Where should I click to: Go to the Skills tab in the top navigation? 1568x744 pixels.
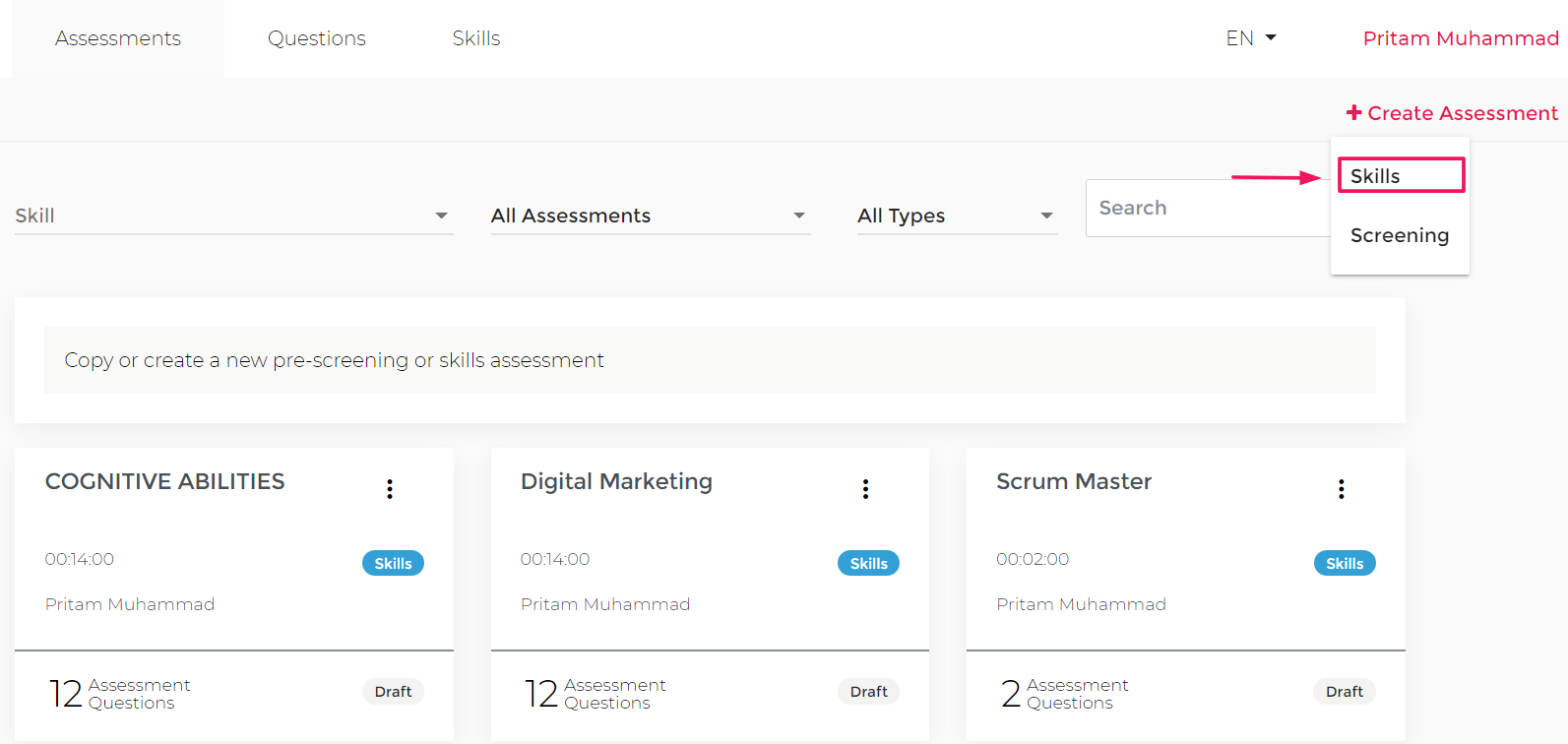point(476,38)
